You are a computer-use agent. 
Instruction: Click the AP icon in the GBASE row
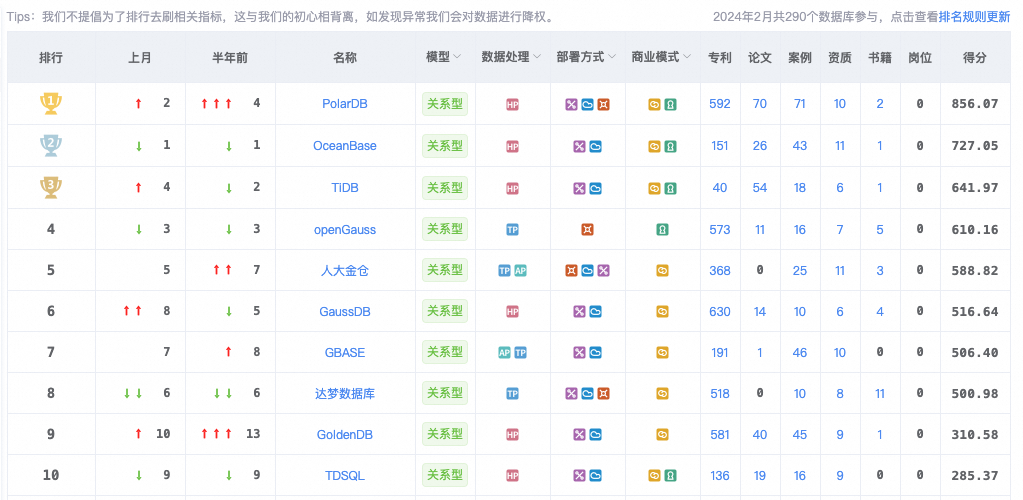(x=504, y=353)
